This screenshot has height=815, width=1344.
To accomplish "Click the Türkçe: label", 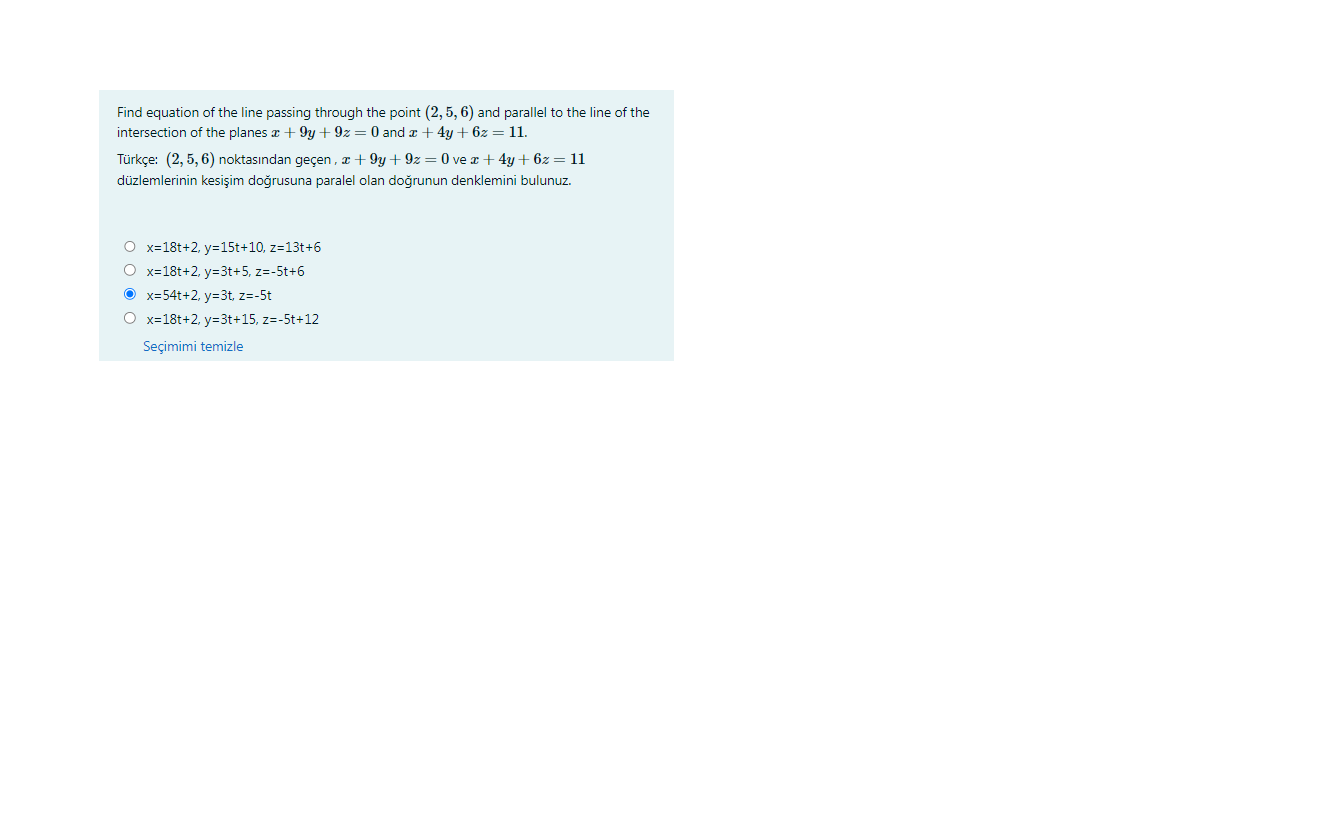I will click(138, 160).
